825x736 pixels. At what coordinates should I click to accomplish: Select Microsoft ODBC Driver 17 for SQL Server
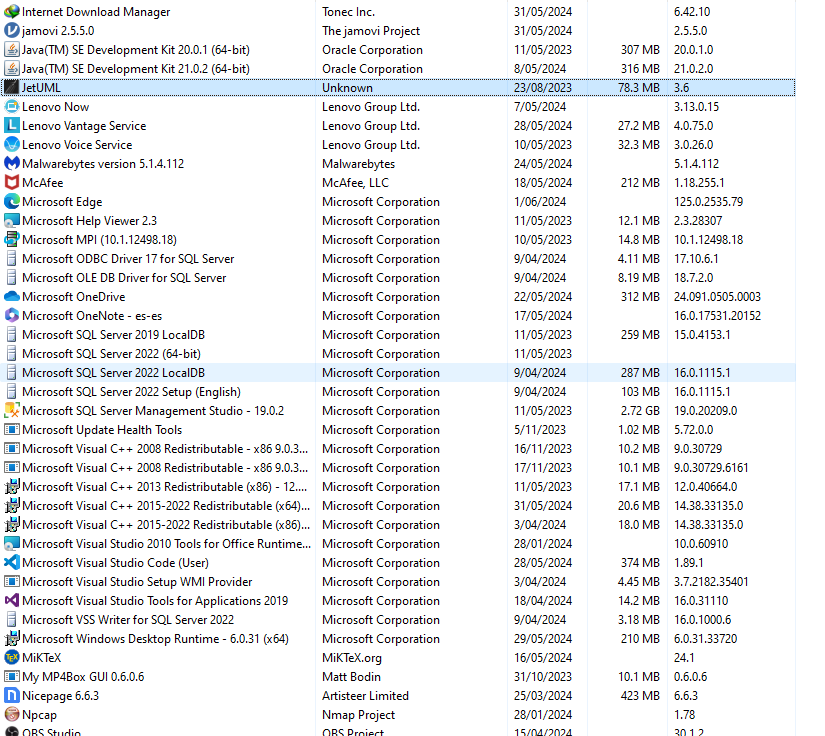click(x=128, y=259)
